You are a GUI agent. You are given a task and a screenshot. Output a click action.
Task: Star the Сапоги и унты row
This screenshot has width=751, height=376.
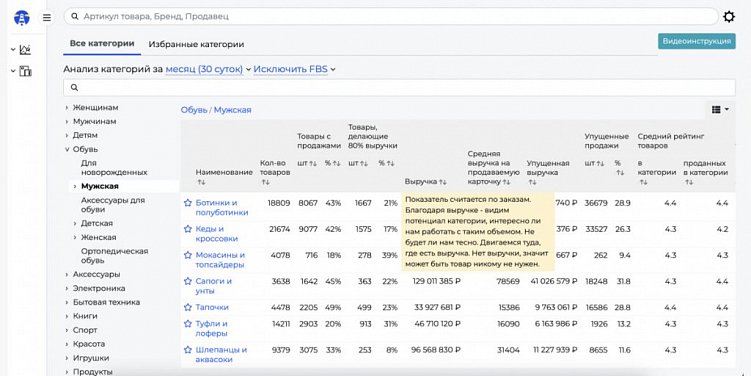[x=188, y=281]
